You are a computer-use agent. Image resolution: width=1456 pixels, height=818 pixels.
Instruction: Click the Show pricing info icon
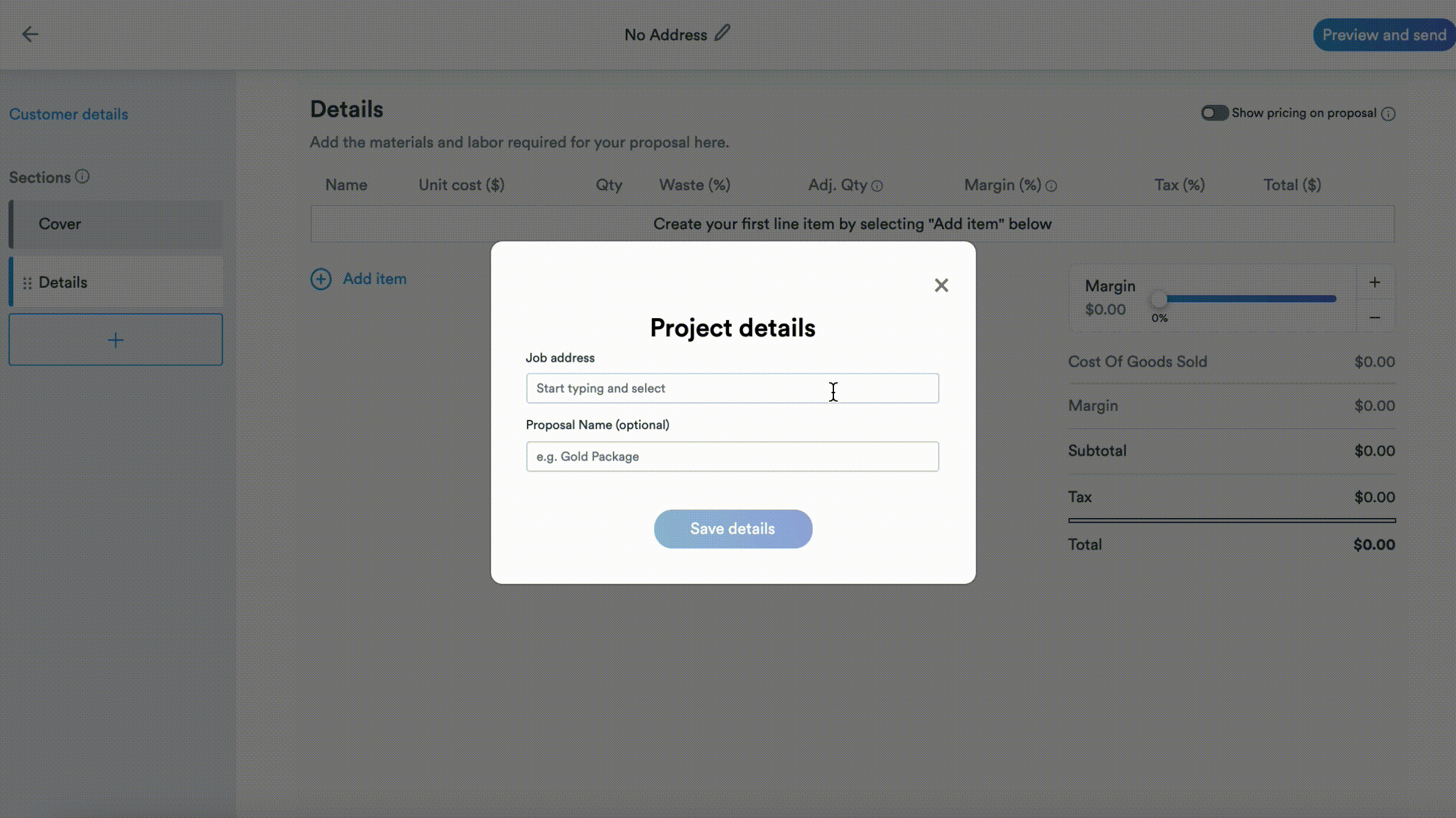coord(1389,114)
